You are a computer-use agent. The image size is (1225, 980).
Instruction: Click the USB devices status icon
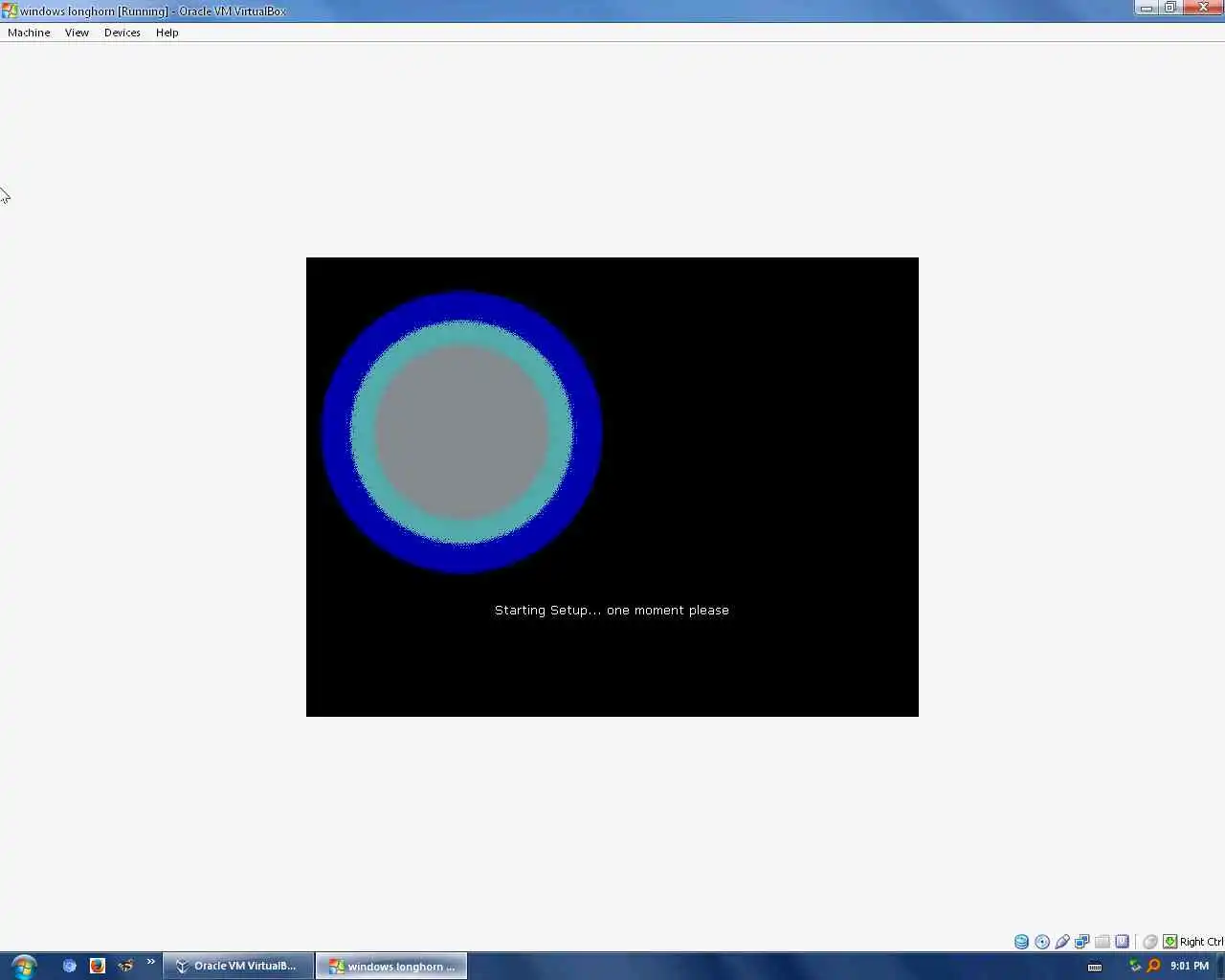pos(1062,942)
